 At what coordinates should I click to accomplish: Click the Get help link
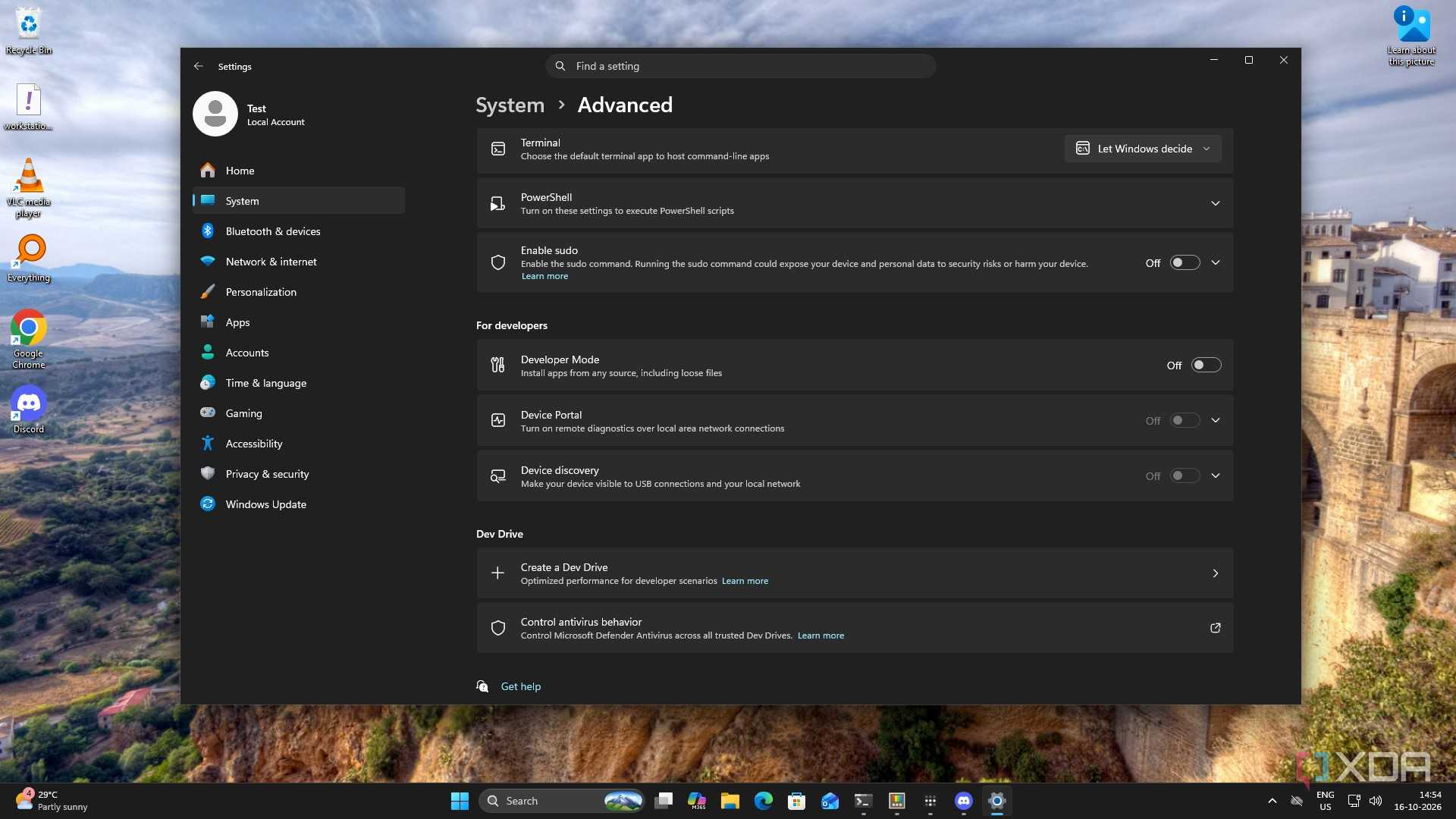521,686
